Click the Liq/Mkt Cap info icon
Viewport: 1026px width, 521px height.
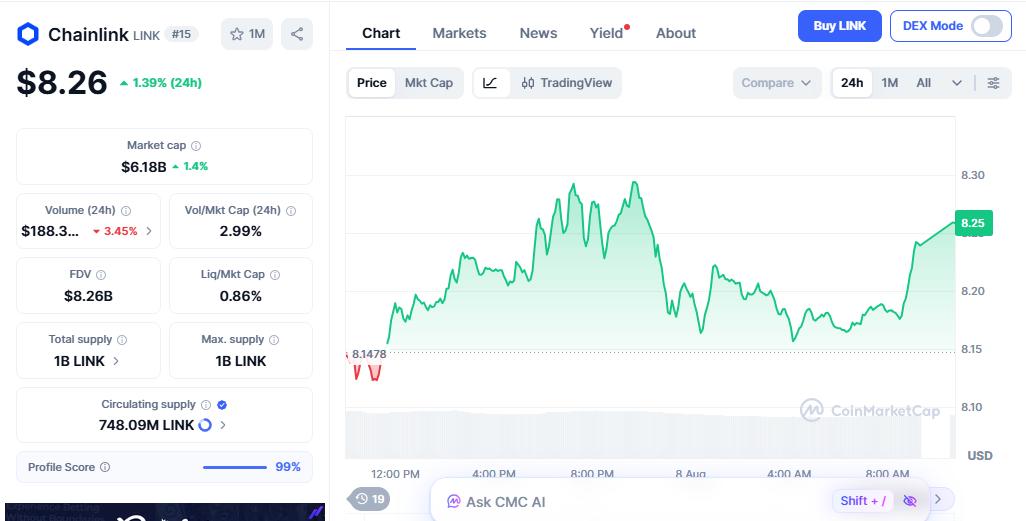[275, 275]
